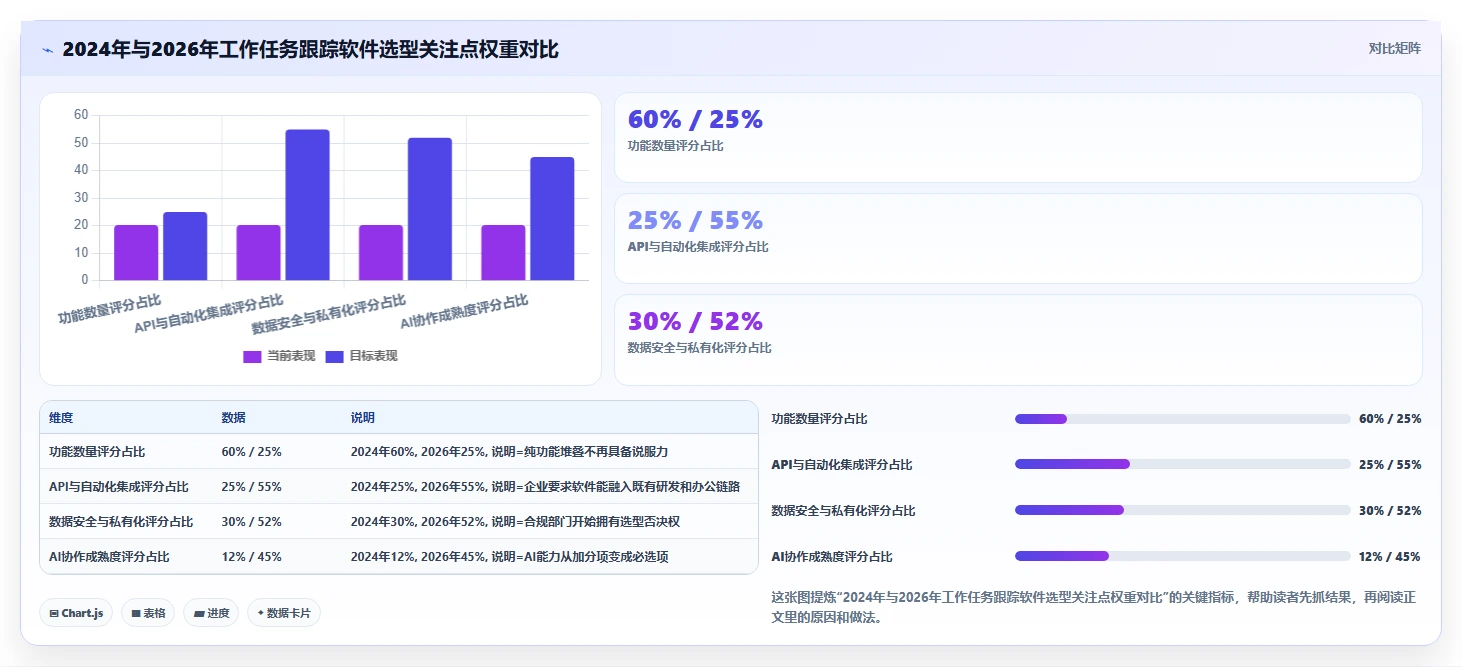Click the 30 tick on the chart y-axis
The image size is (1462, 667).
[81, 198]
